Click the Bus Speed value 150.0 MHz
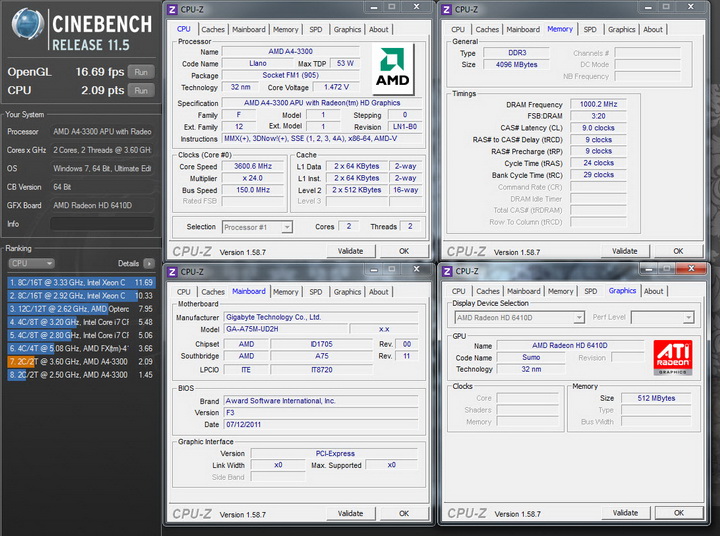Viewport: 720px width, 536px height. pos(253,190)
